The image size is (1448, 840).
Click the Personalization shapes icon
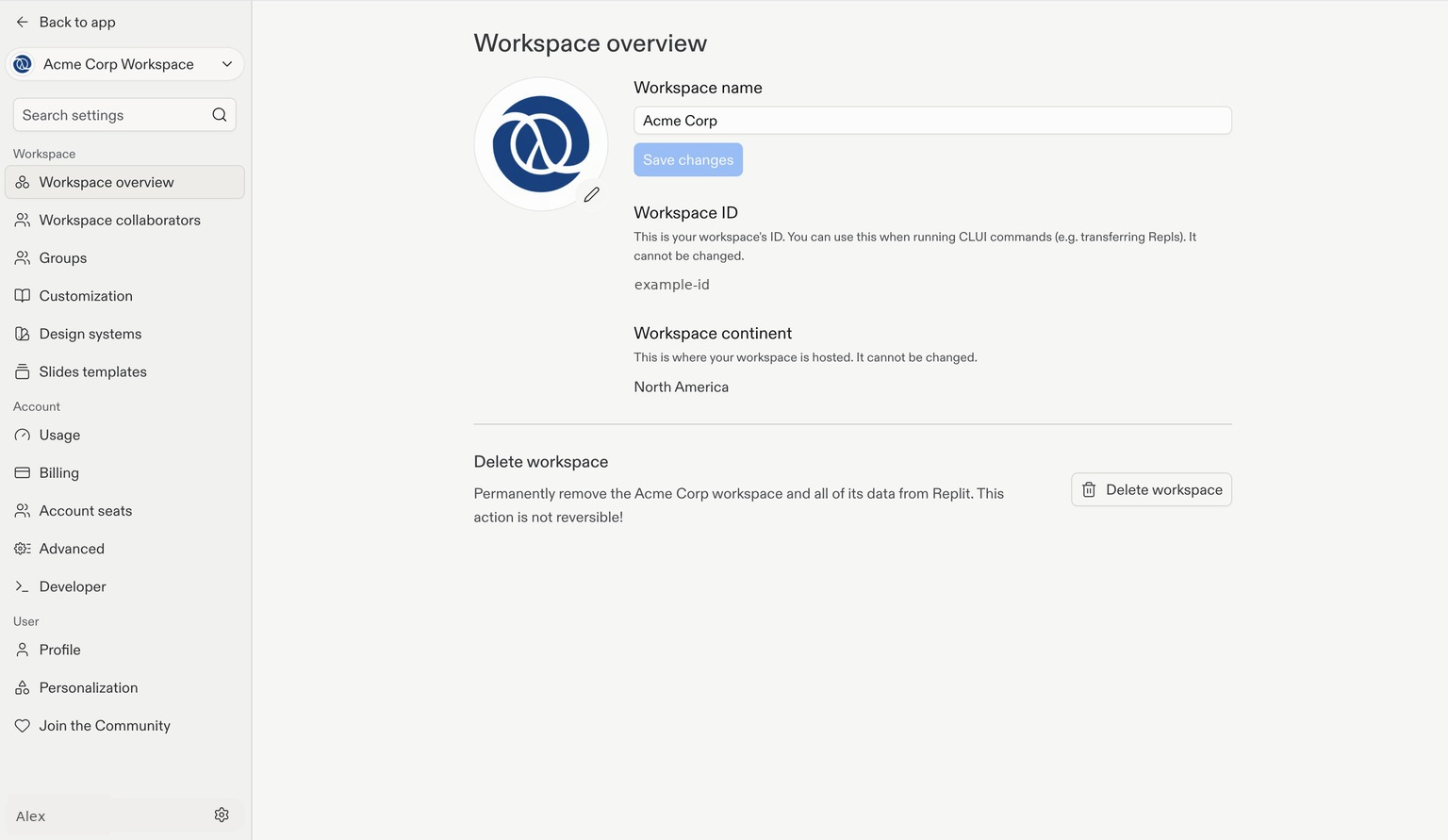(x=23, y=687)
